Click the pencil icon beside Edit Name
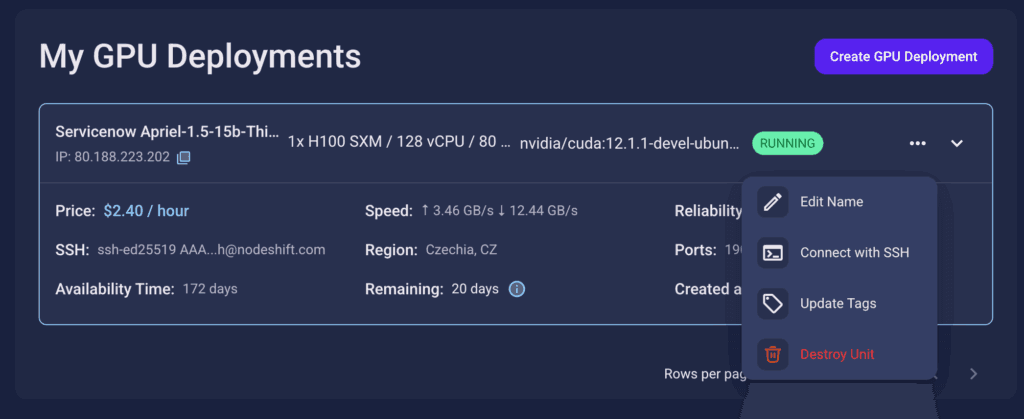Image resolution: width=1024 pixels, height=419 pixels. [772, 202]
